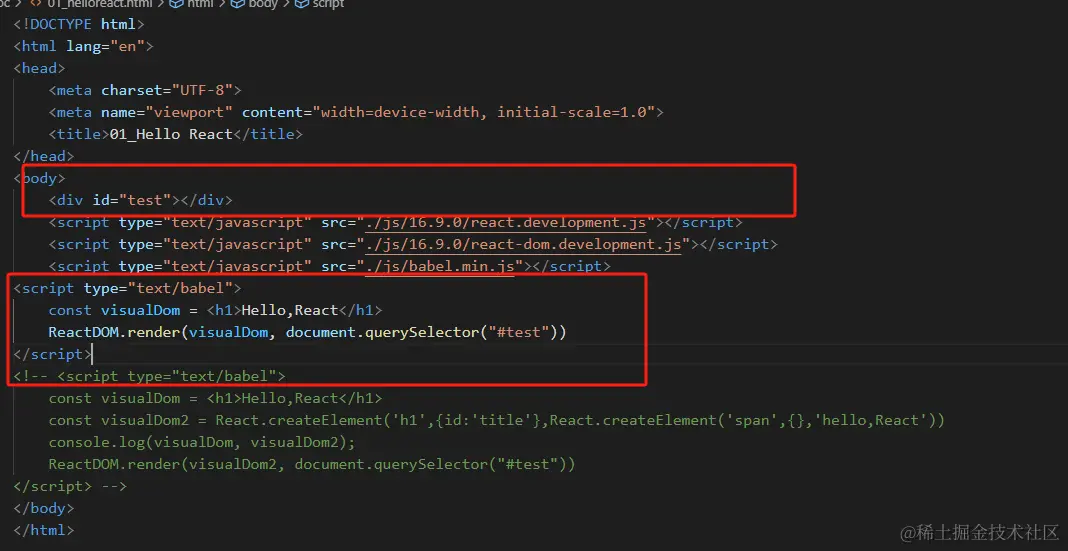Screen dimensions: 1068x551
Task: Click the cube icon before html breadcrumb
Action: 176,4
